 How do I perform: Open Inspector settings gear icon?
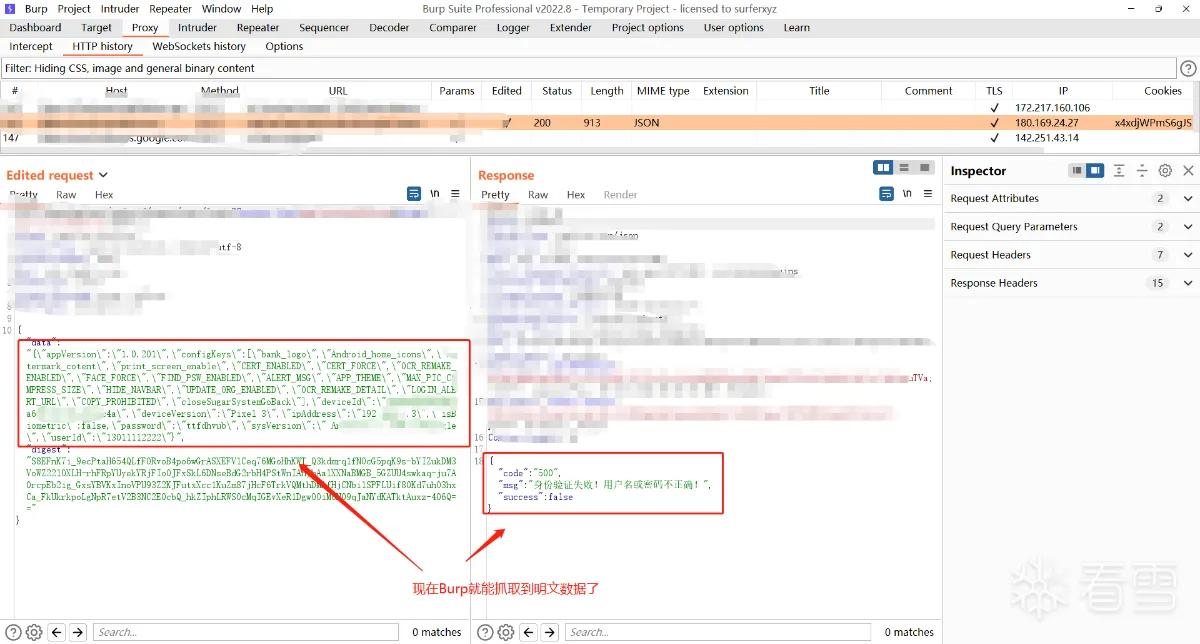pyautogui.click(x=1165, y=171)
